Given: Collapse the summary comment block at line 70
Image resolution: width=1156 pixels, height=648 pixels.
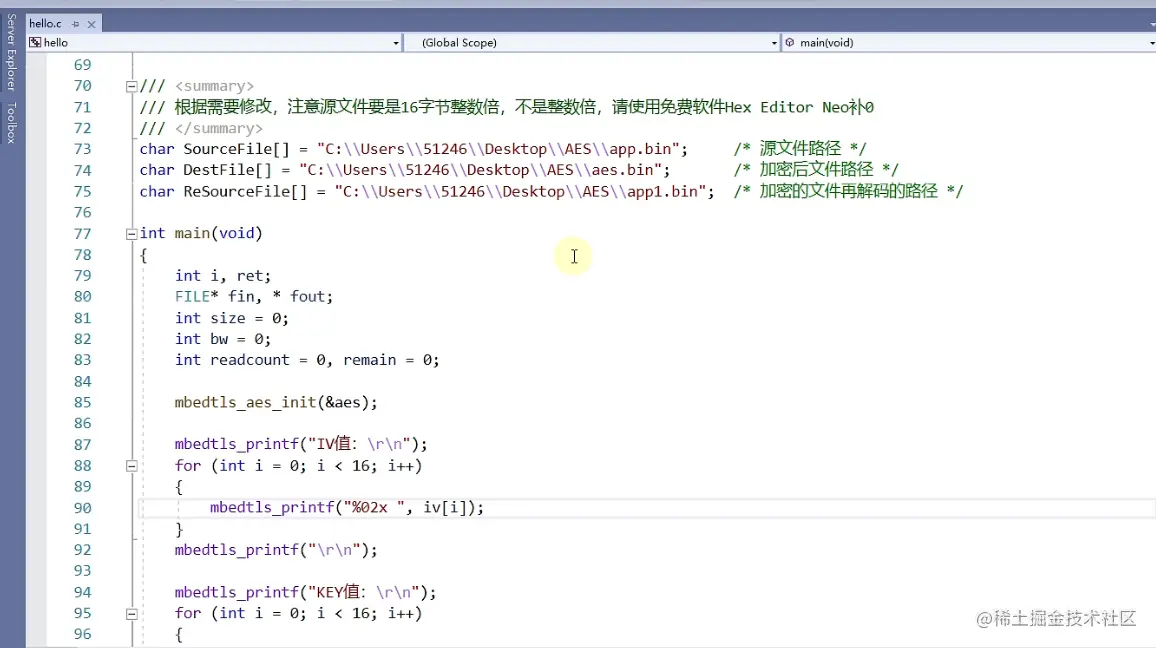Looking at the screenshot, I should click(131, 86).
